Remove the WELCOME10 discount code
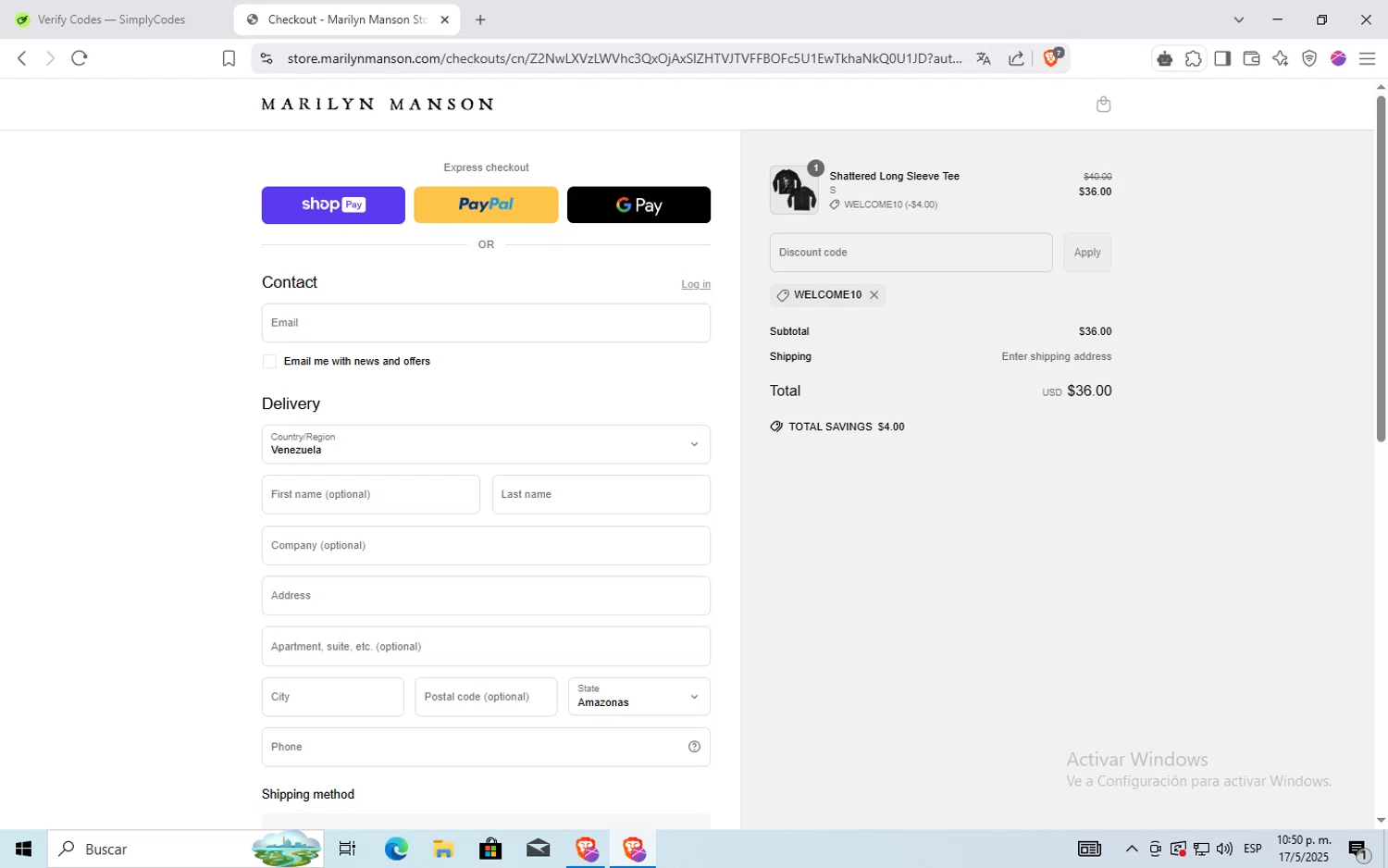This screenshot has height=868, width=1388. [874, 295]
